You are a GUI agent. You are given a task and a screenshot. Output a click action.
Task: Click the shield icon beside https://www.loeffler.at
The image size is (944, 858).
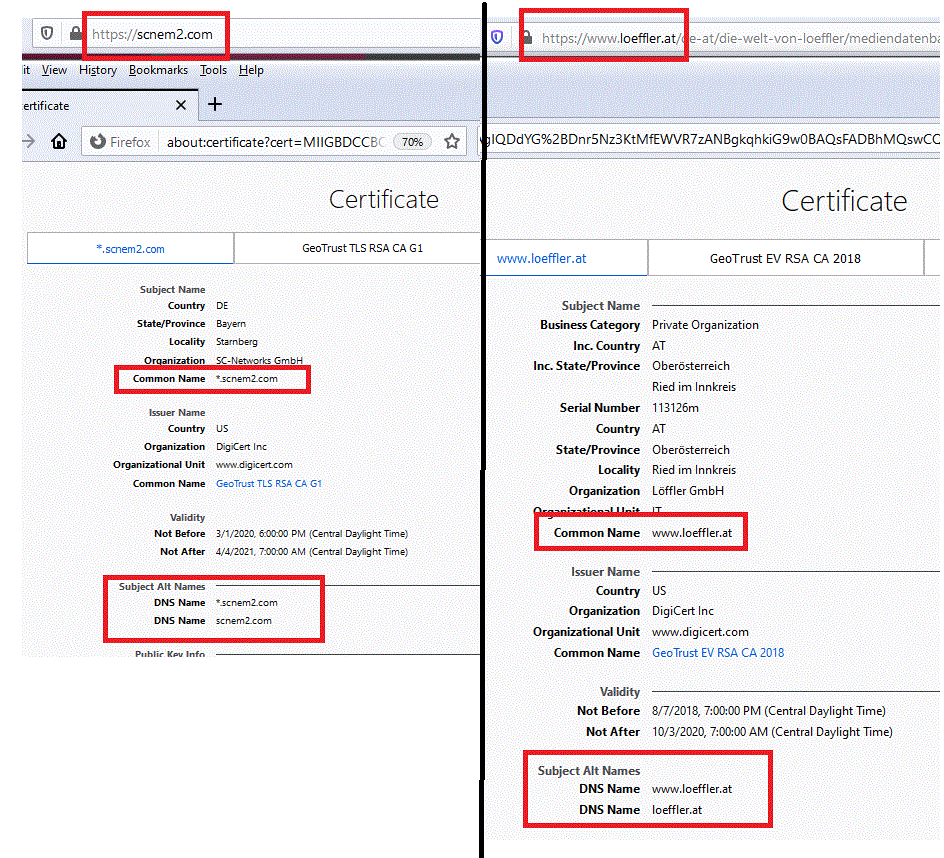497,37
